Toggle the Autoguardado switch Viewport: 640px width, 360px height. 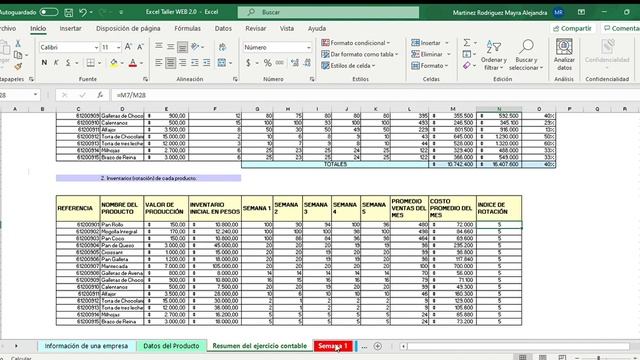click(49, 12)
